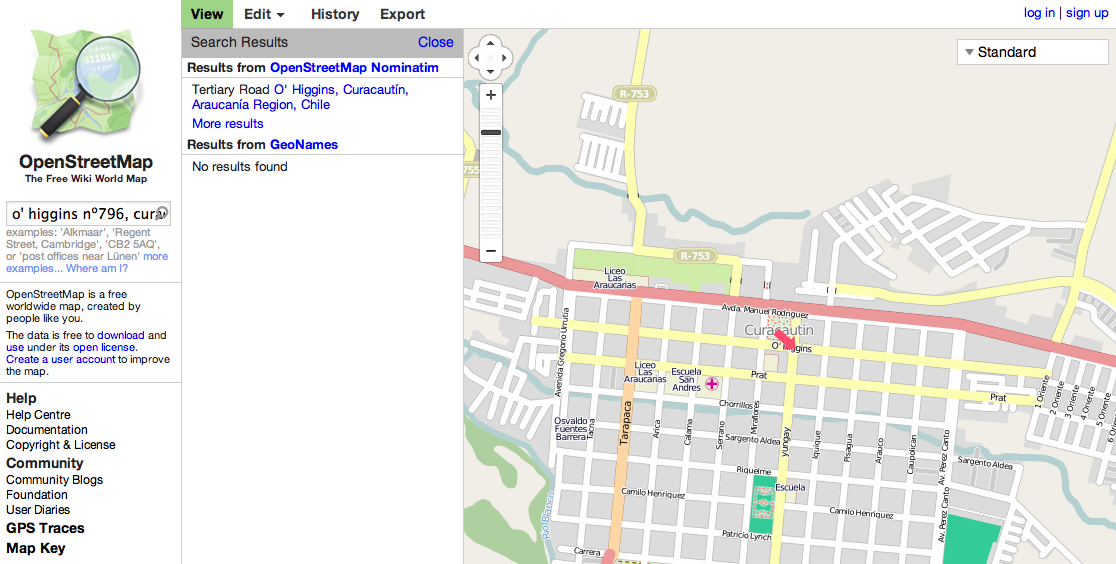Image resolution: width=1116 pixels, height=564 pixels.
Task: Click the Patricio Lynch street label
Action: (x=747, y=535)
